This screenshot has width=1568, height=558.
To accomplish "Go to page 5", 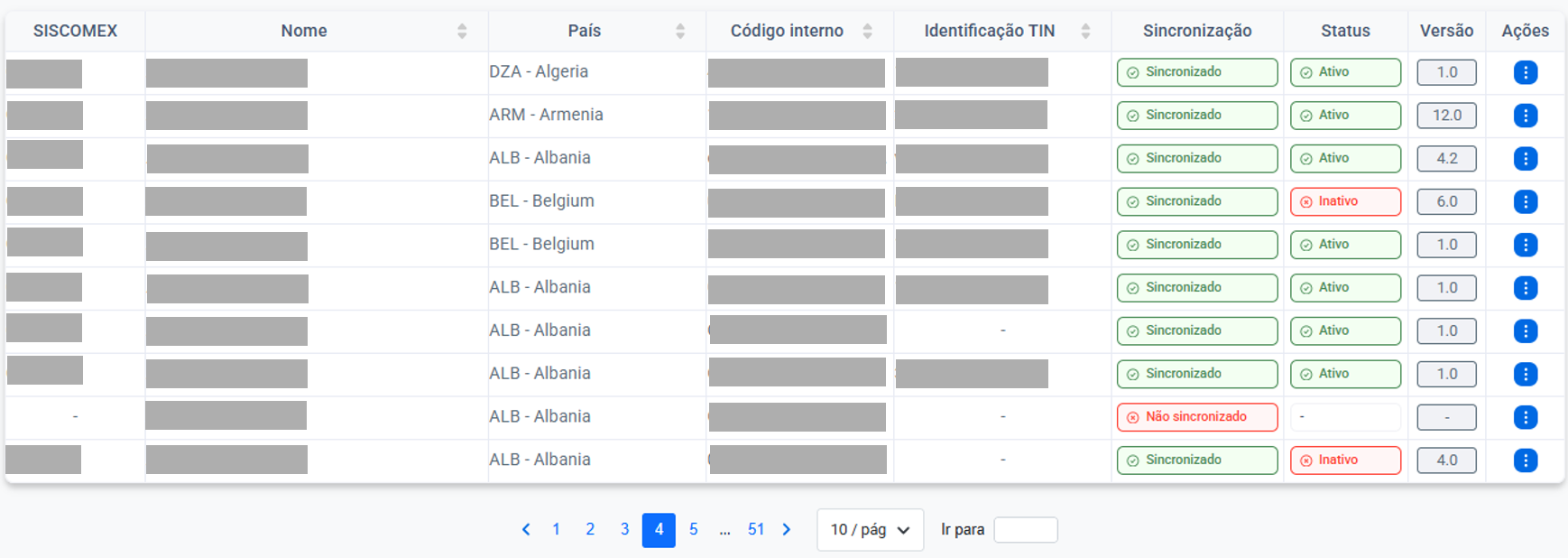I will [x=694, y=530].
